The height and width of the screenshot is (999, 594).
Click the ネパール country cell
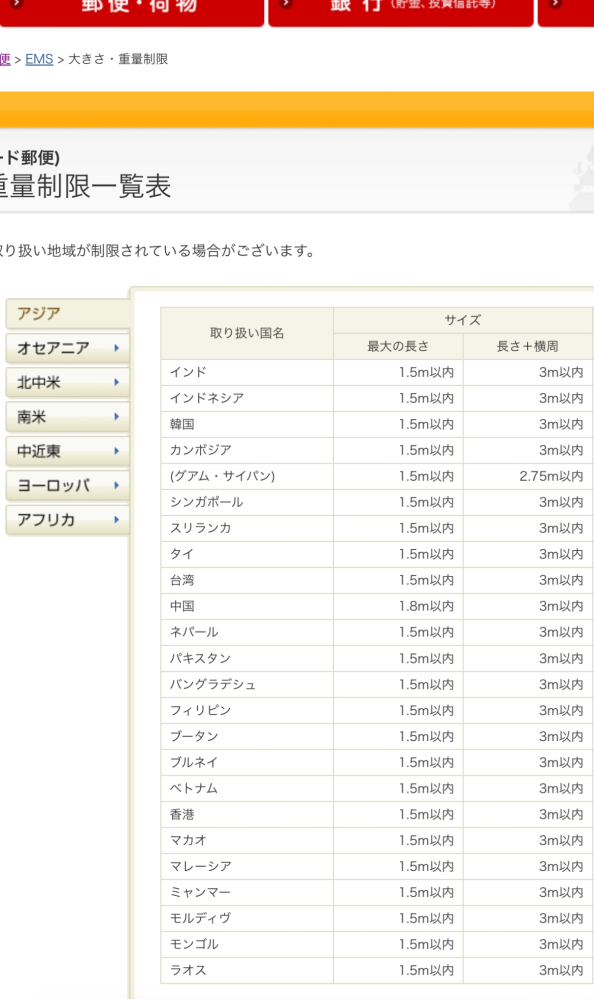click(247, 633)
